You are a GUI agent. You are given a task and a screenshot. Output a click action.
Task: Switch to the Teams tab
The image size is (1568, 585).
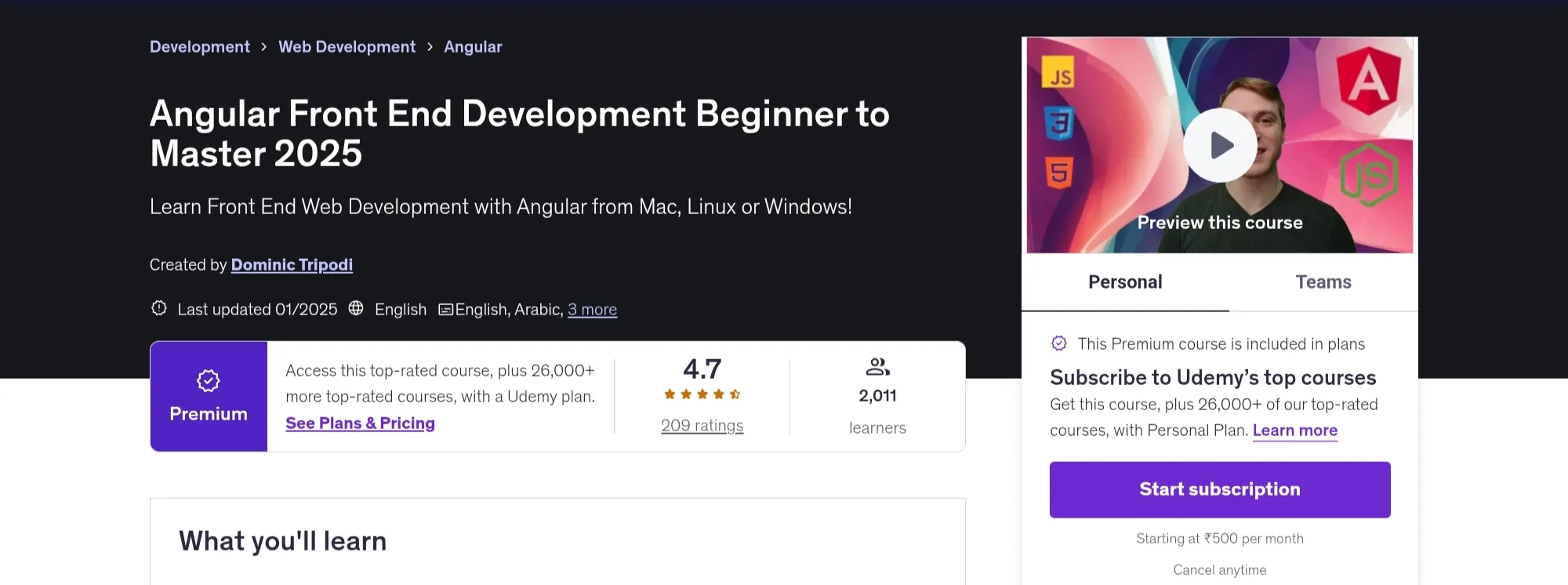click(x=1323, y=282)
